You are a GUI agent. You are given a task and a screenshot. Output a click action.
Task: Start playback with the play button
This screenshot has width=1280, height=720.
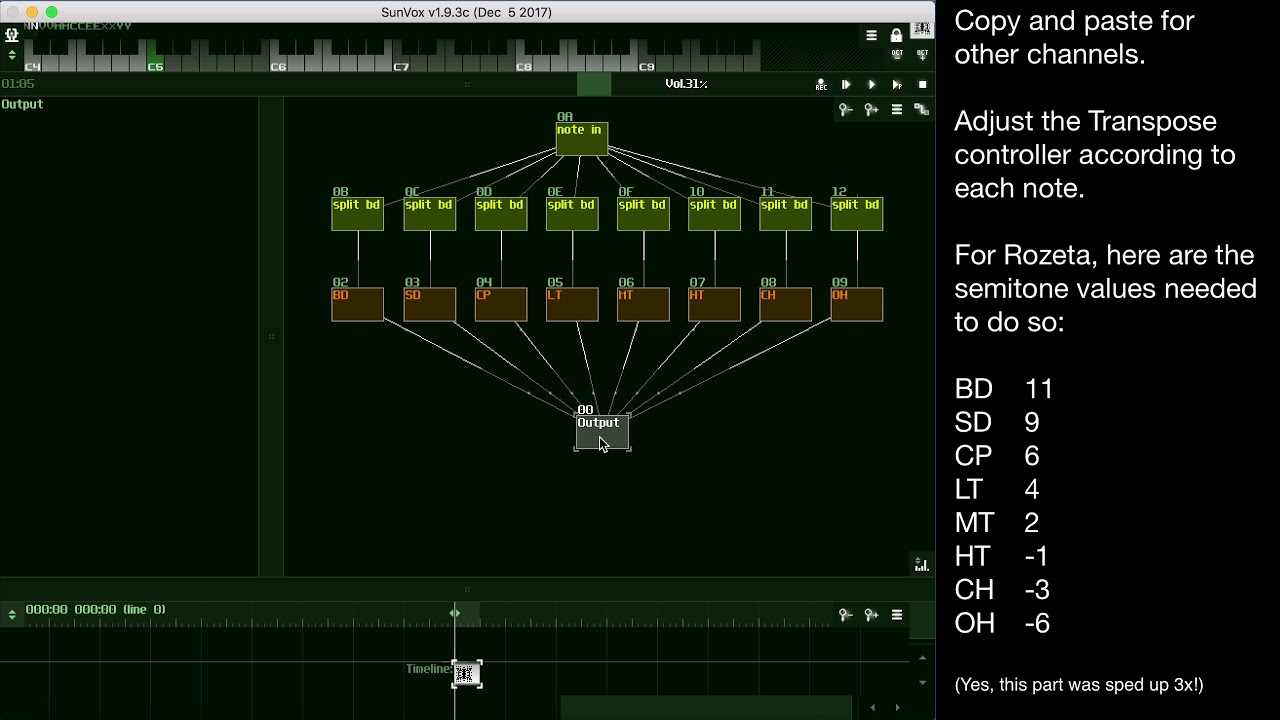click(x=871, y=85)
